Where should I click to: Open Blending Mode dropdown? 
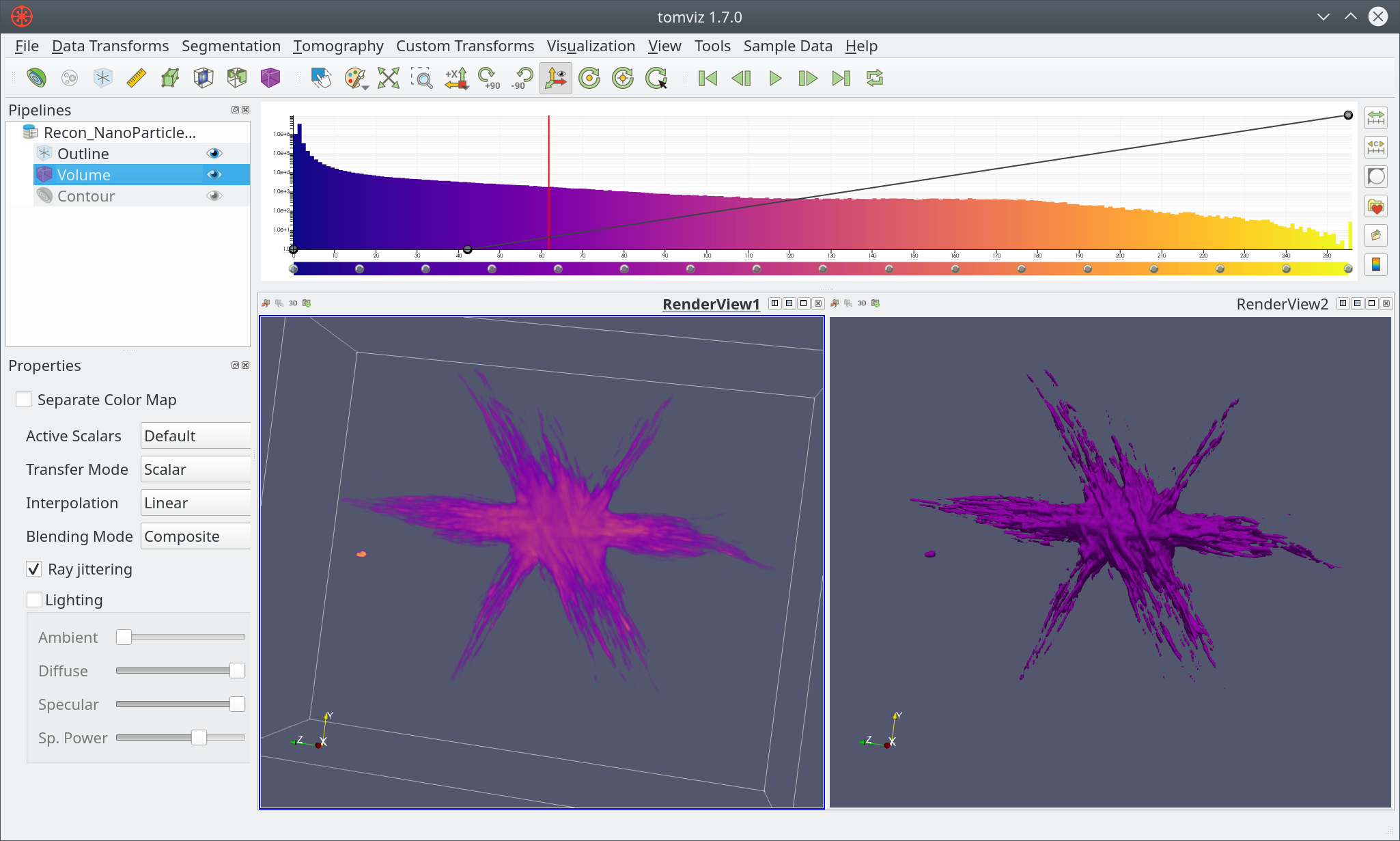tap(195, 536)
